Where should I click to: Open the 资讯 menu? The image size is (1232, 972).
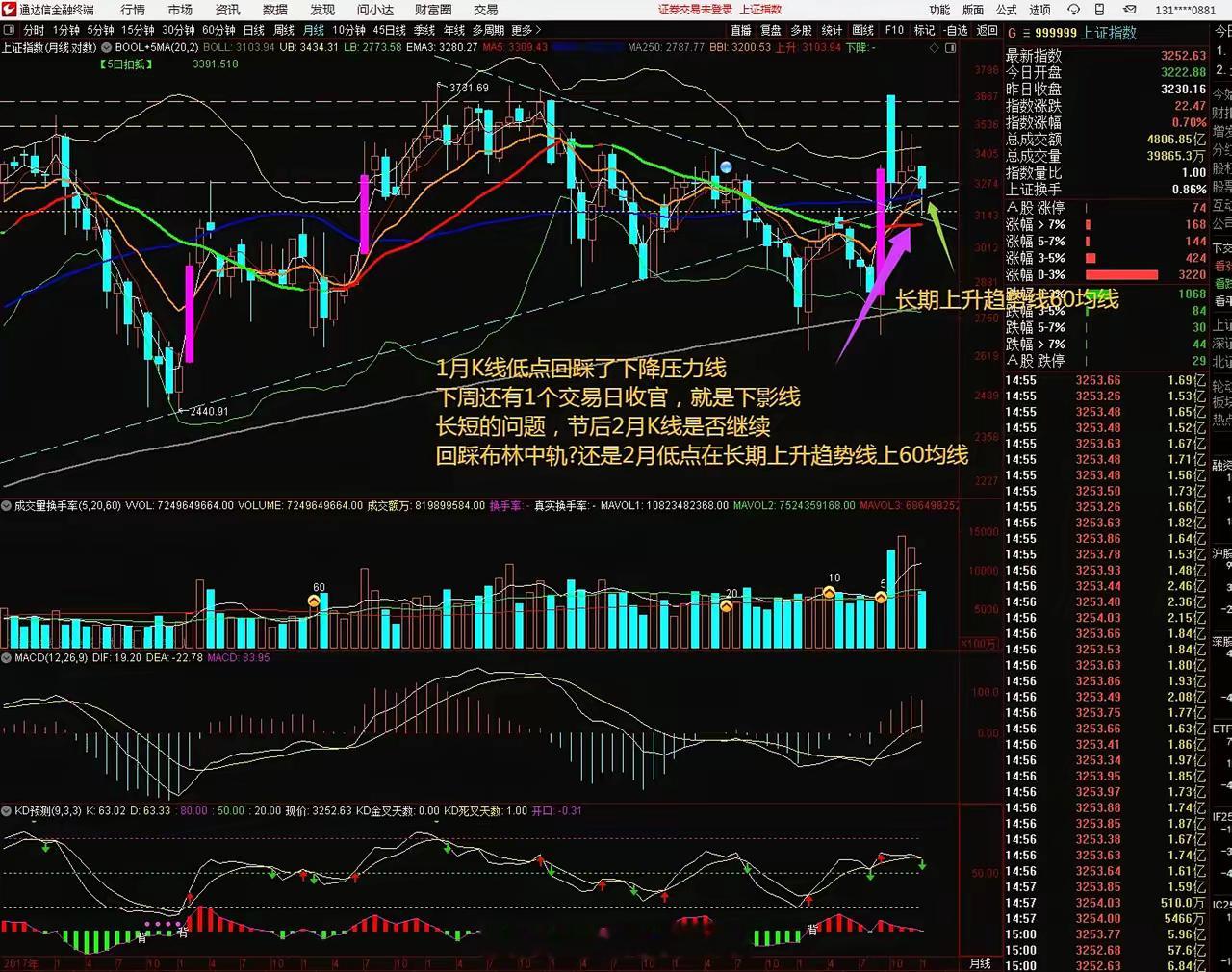tap(228, 10)
